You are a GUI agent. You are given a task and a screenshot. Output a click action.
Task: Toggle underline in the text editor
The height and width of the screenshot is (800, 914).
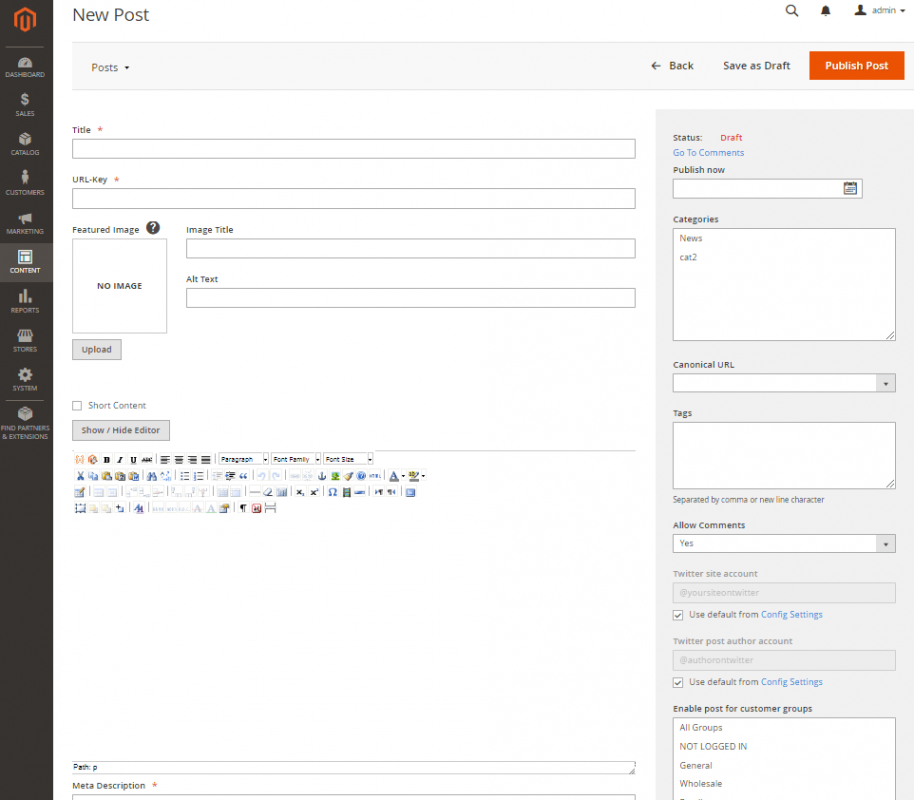(x=131, y=458)
